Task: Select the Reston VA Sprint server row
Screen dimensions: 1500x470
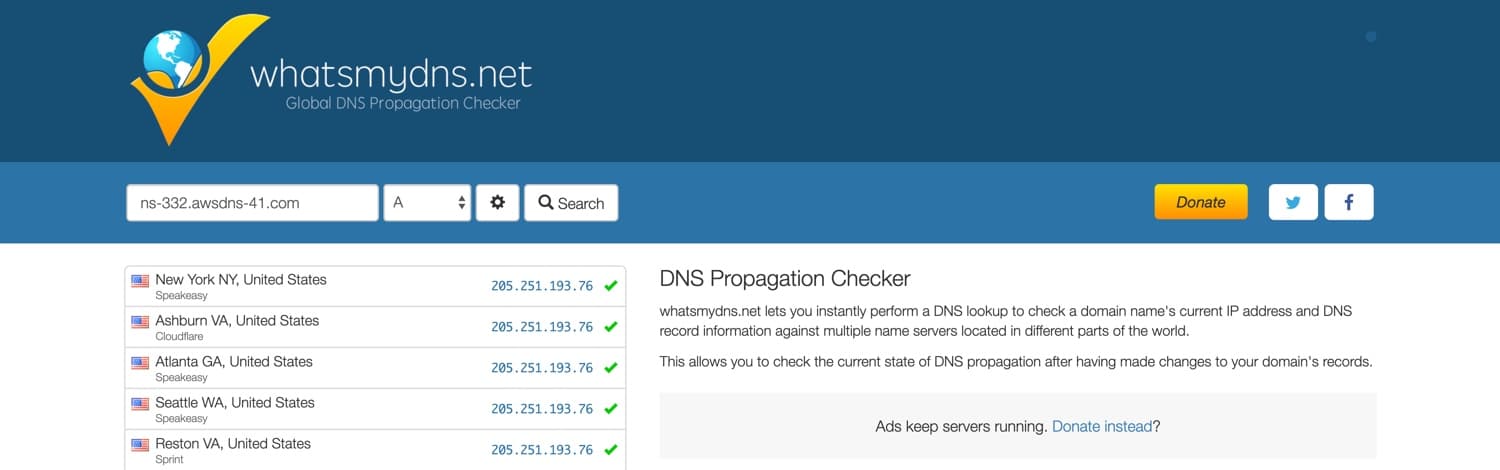Action: click(x=300, y=449)
